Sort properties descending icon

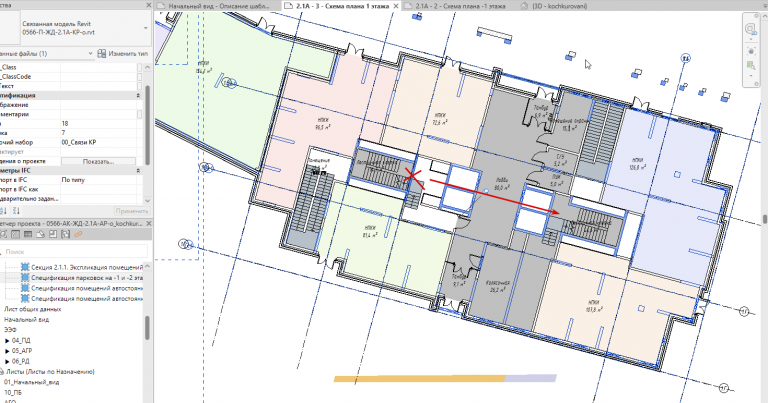[16, 211]
